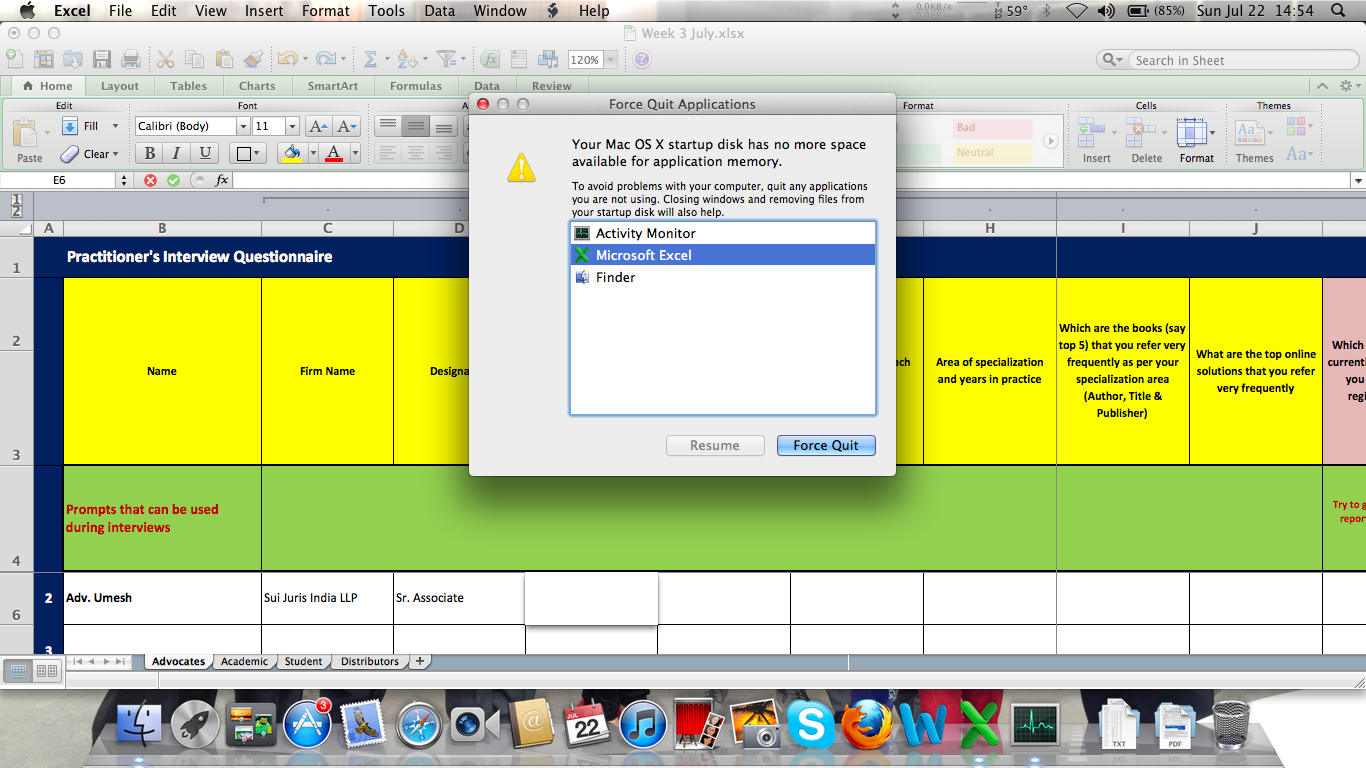The width and height of the screenshot is (1366, 768).
Task: Expand the Fill dropdown in Edit group
Action: click(x=115, y=126)
